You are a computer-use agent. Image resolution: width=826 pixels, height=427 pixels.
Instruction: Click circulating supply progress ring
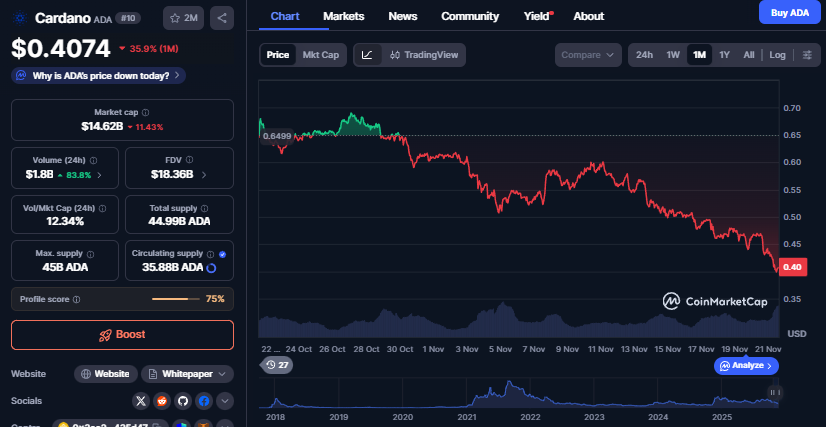click(x=211, y=267)
